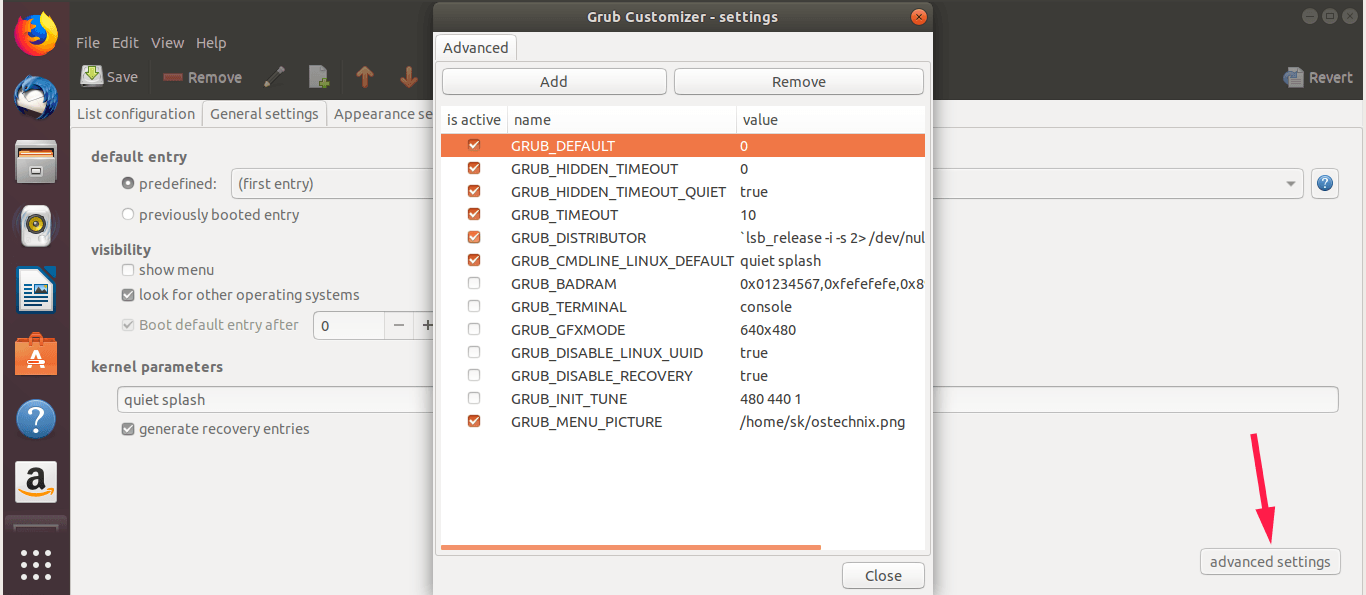The width and height of the screenshot is (1366, 595).
Task: Enable the 'show menu' checkbox
Action: 127,269
